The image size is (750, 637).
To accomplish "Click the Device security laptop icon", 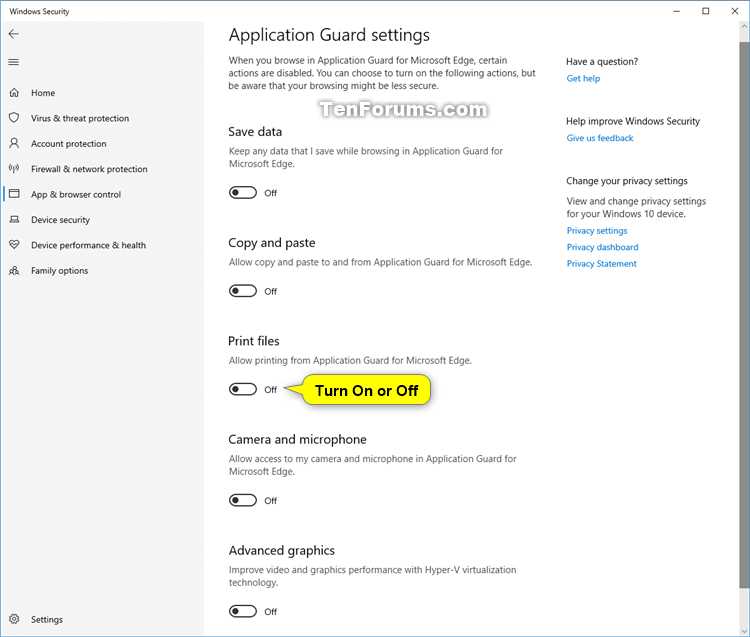I will pos(14,219).
